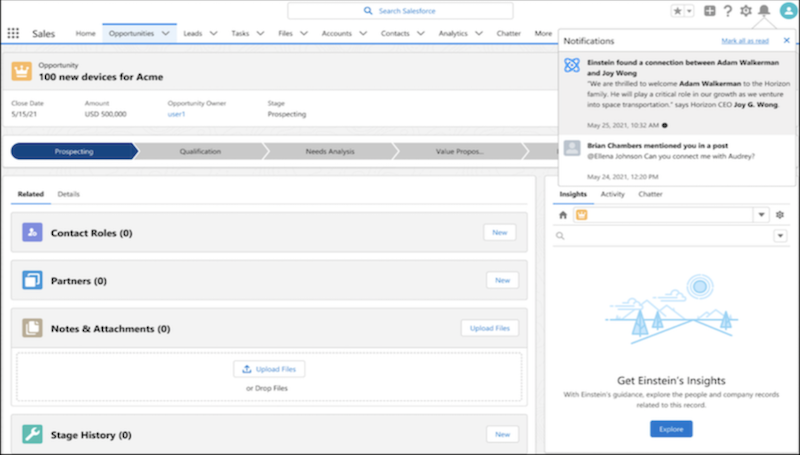
Task: Switch to the side panel Chatter tab
Action: click(650, 194)
